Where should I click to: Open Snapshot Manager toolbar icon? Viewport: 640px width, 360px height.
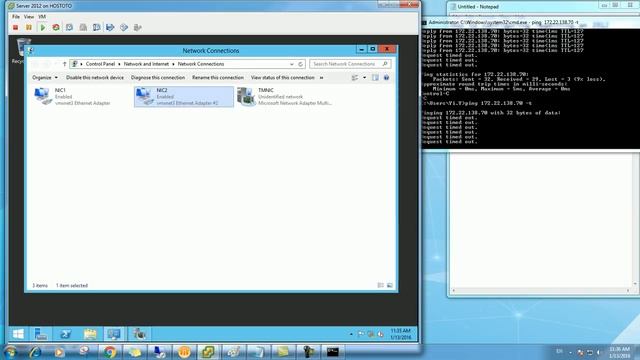(96, 27)
